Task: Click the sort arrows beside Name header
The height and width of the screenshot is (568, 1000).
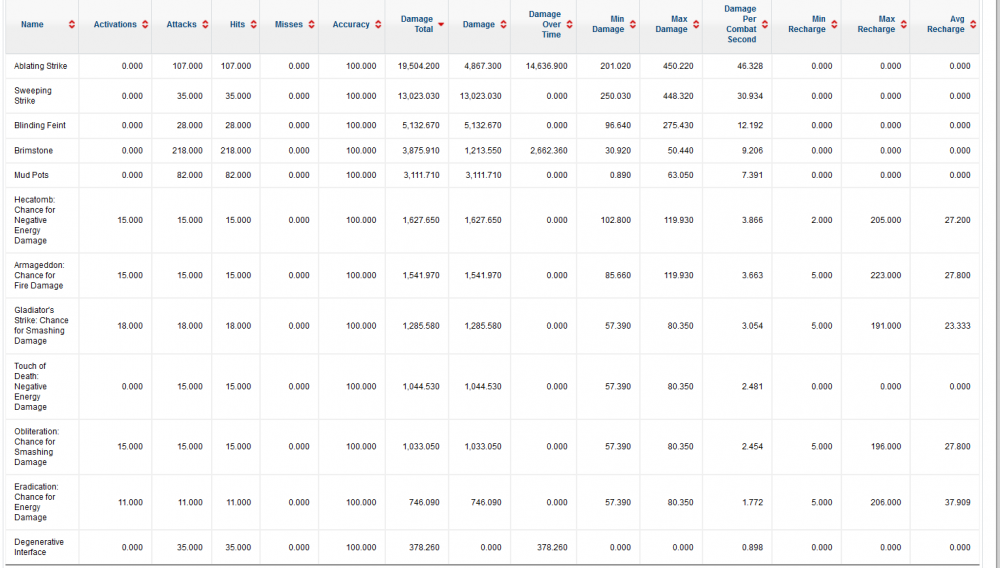Action: 71,24
